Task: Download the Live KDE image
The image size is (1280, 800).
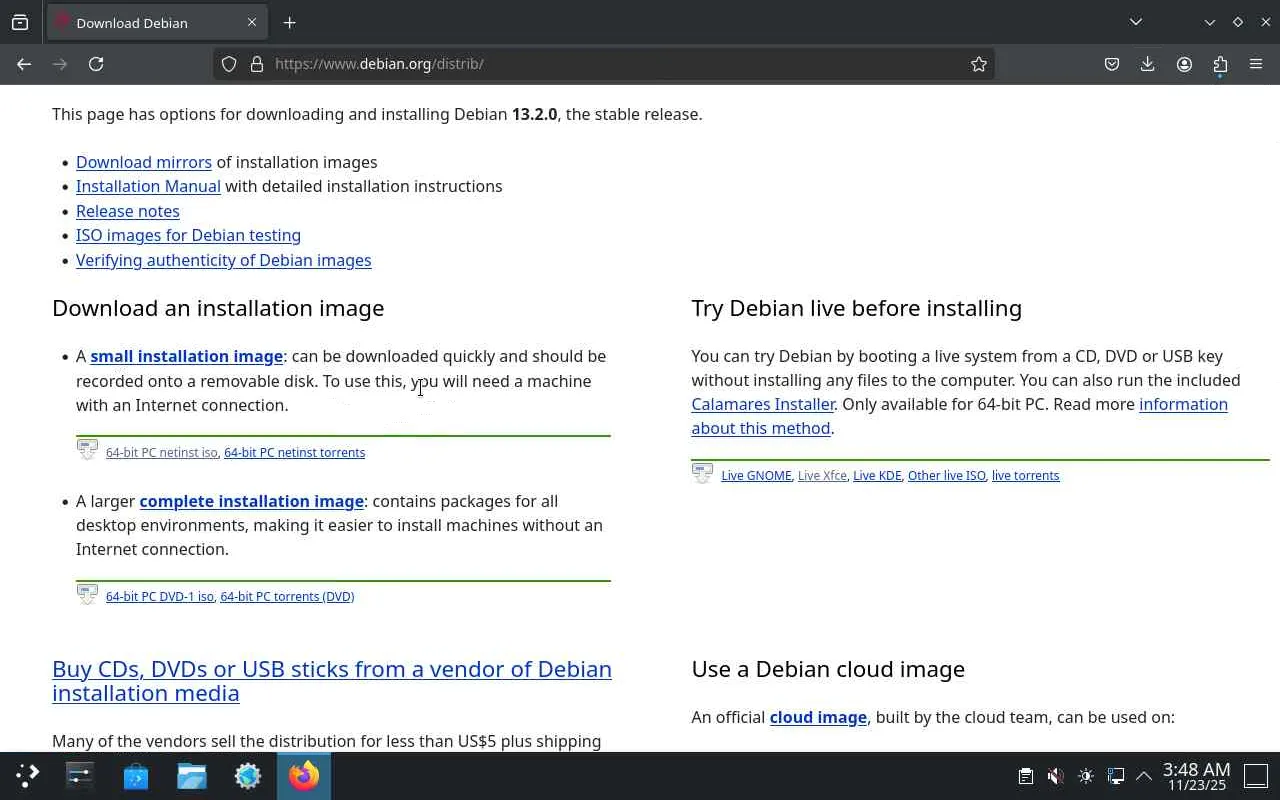Action: click(x=877, y=475)
